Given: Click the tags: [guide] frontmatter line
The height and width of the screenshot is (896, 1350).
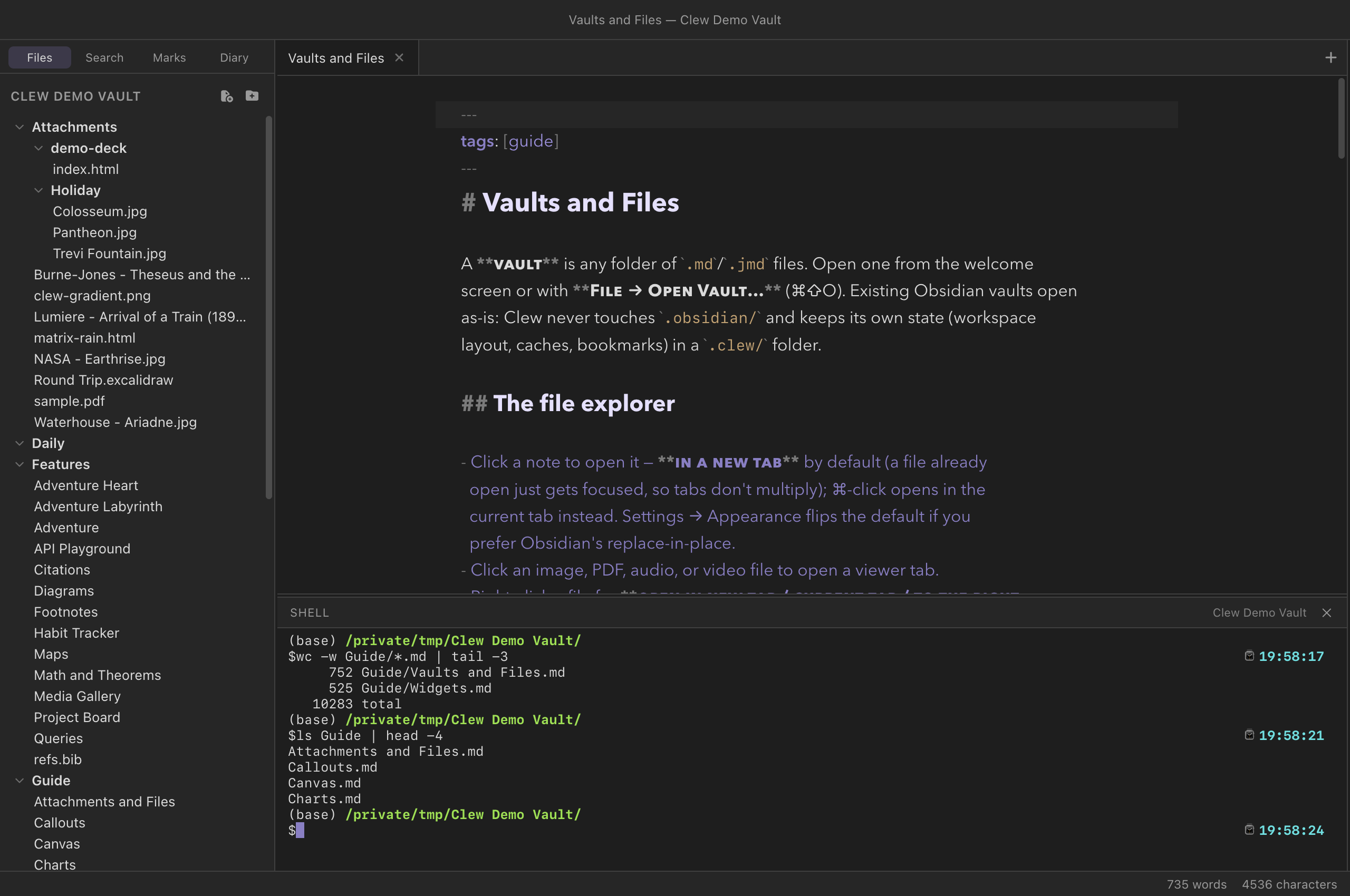Looking at the screenshot, I should tap(509, 141).
